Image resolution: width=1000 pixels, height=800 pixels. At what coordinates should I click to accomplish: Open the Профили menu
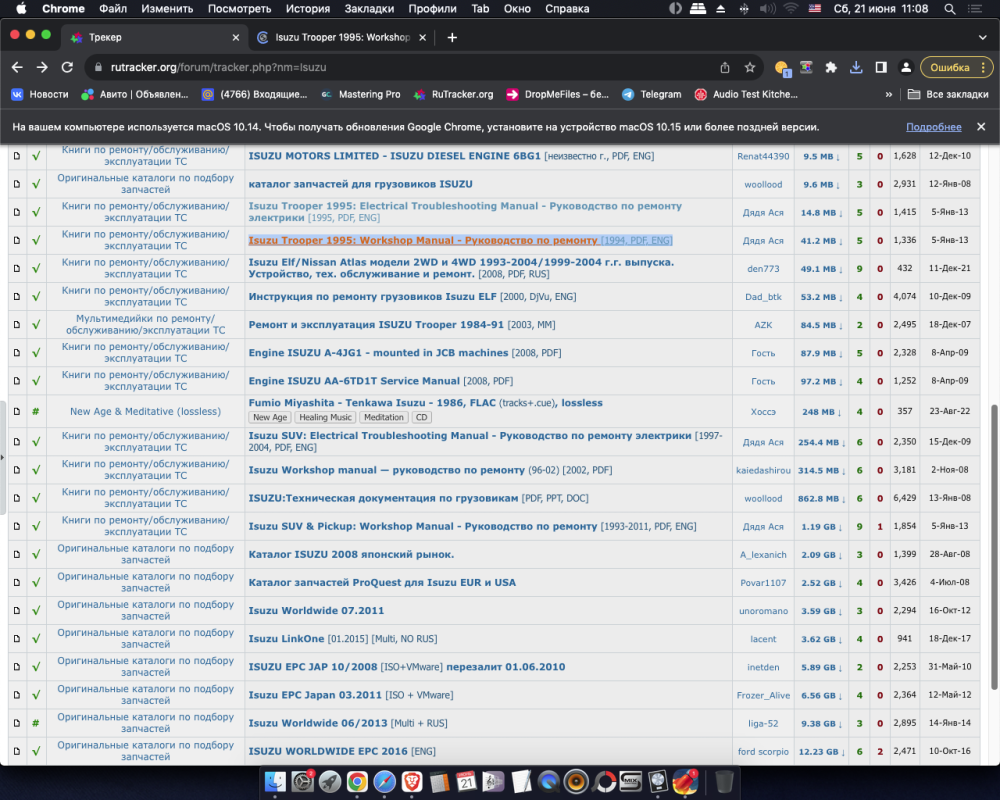coord(432,9)
